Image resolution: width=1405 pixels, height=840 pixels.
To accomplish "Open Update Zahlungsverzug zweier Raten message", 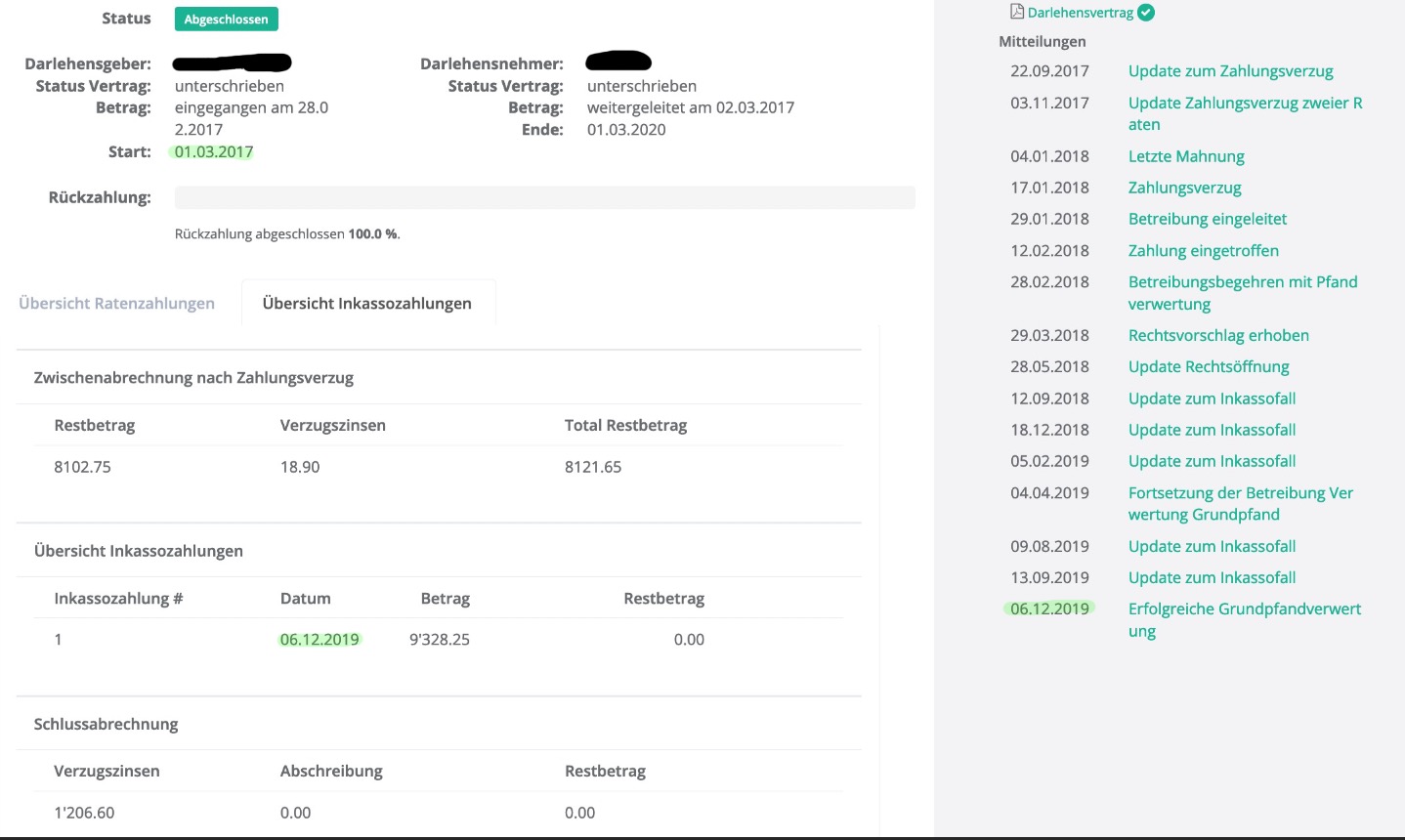I will pyautogui.click(x=1245, y=113).
